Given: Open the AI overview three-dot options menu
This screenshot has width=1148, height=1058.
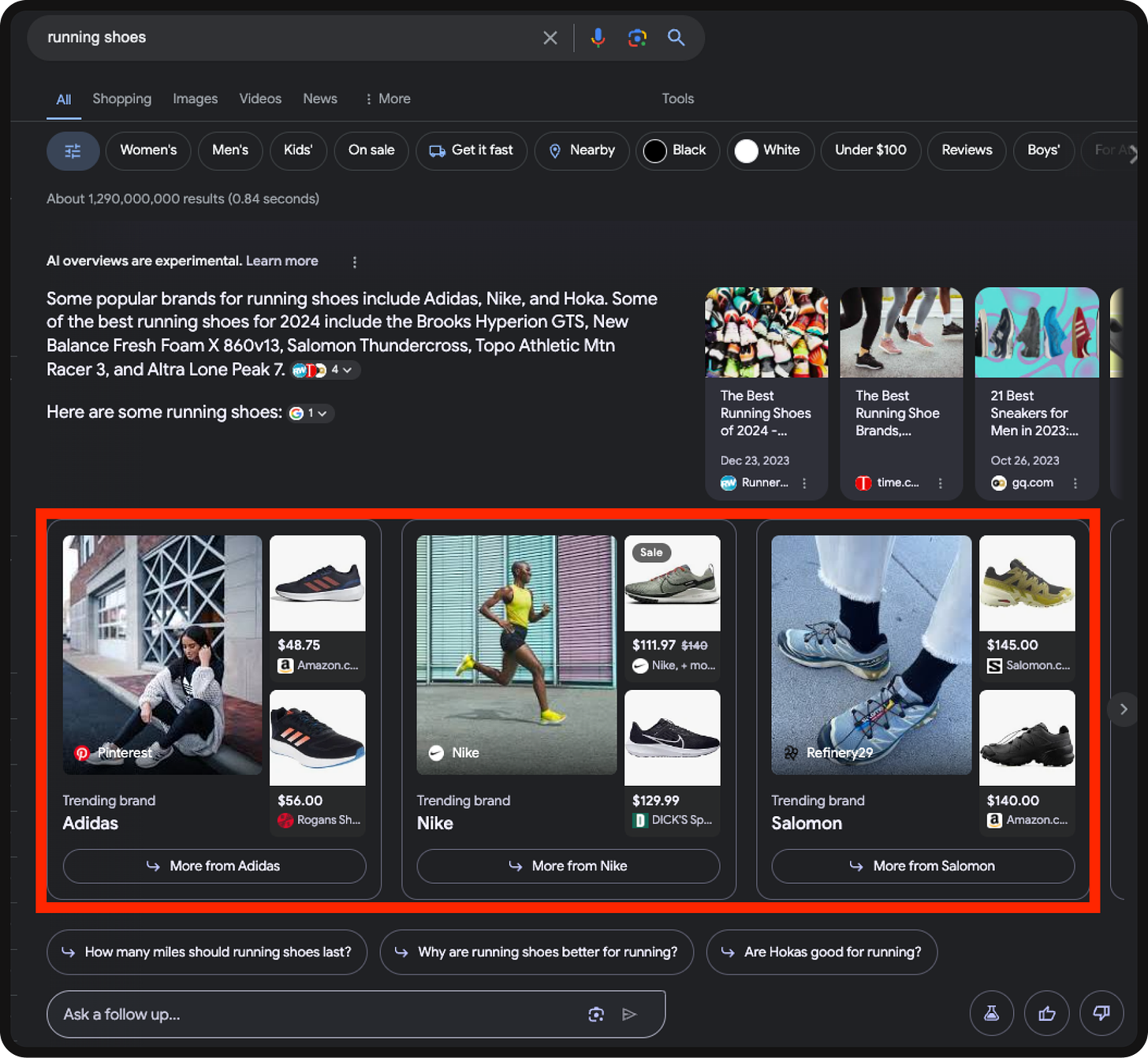Looking at the screenshot, I should (x=355, y=262).
